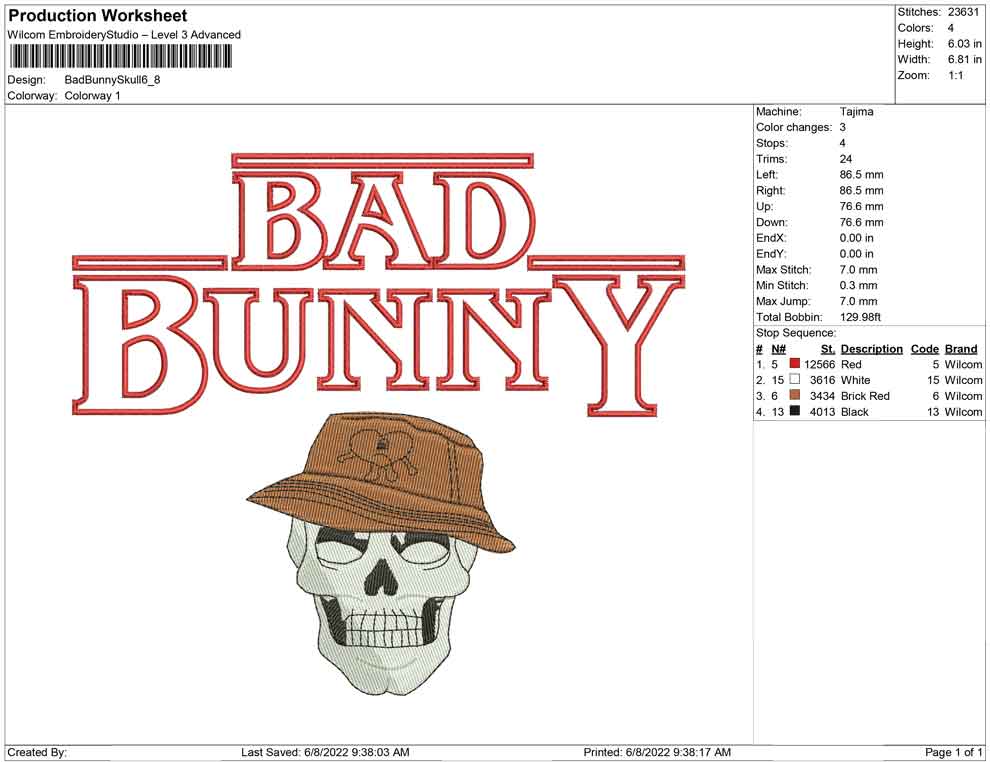Click the 'N#' column header

(778, 349)
